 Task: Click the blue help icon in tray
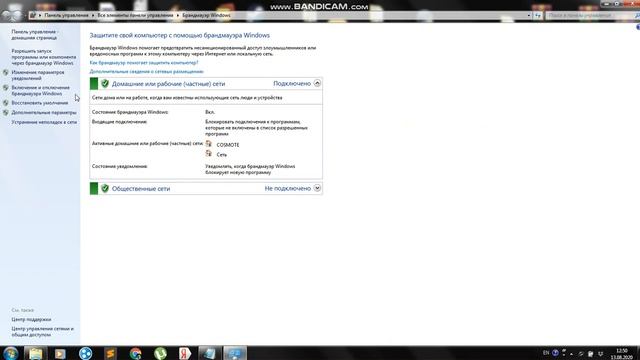(555, 353)
